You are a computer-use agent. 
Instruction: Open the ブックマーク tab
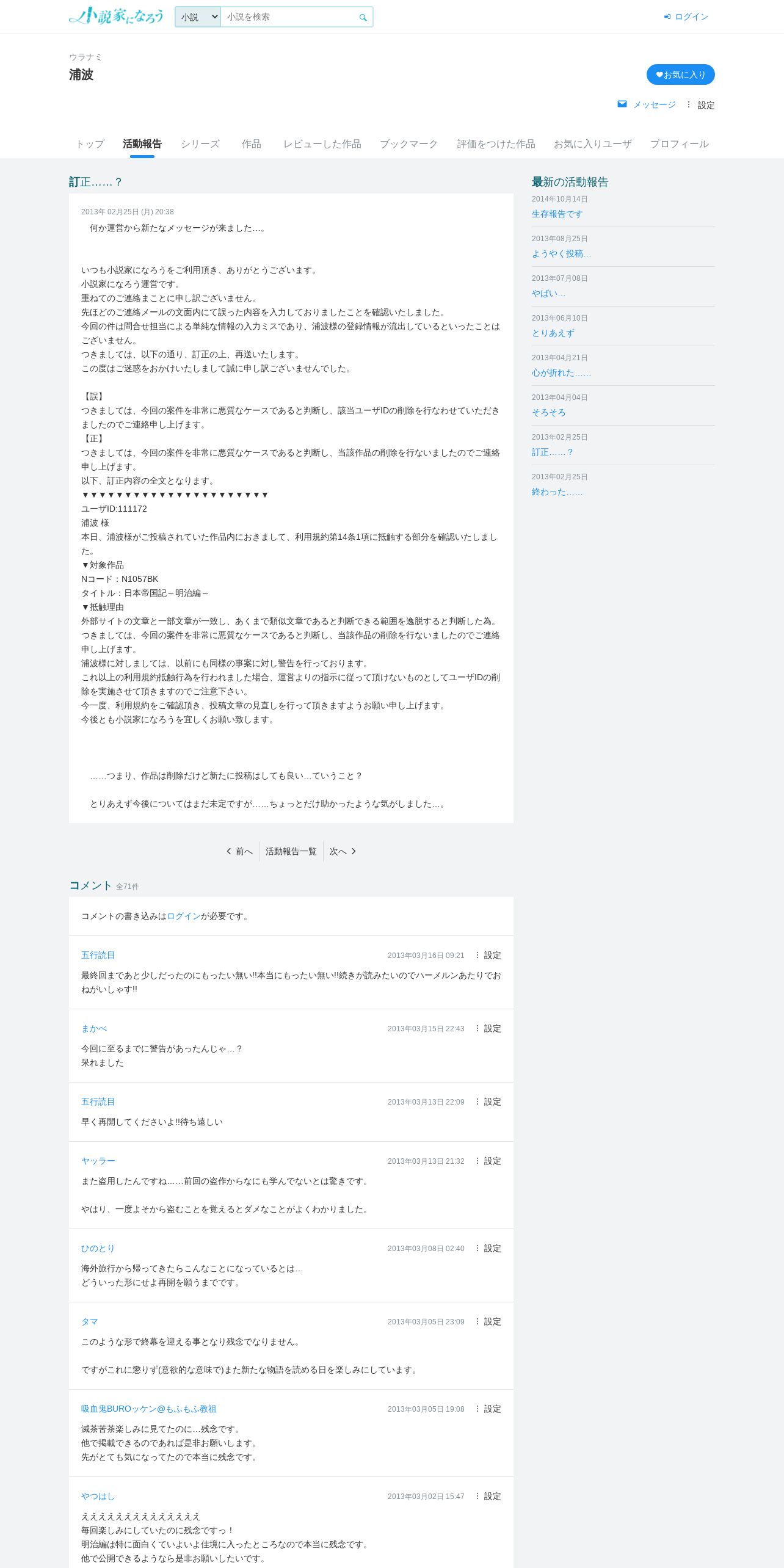409,144
